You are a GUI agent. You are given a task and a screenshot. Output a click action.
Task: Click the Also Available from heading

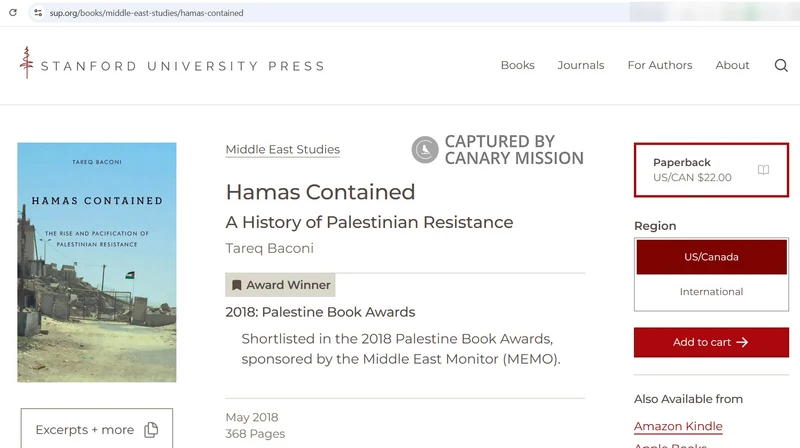(x=688, y=399)
